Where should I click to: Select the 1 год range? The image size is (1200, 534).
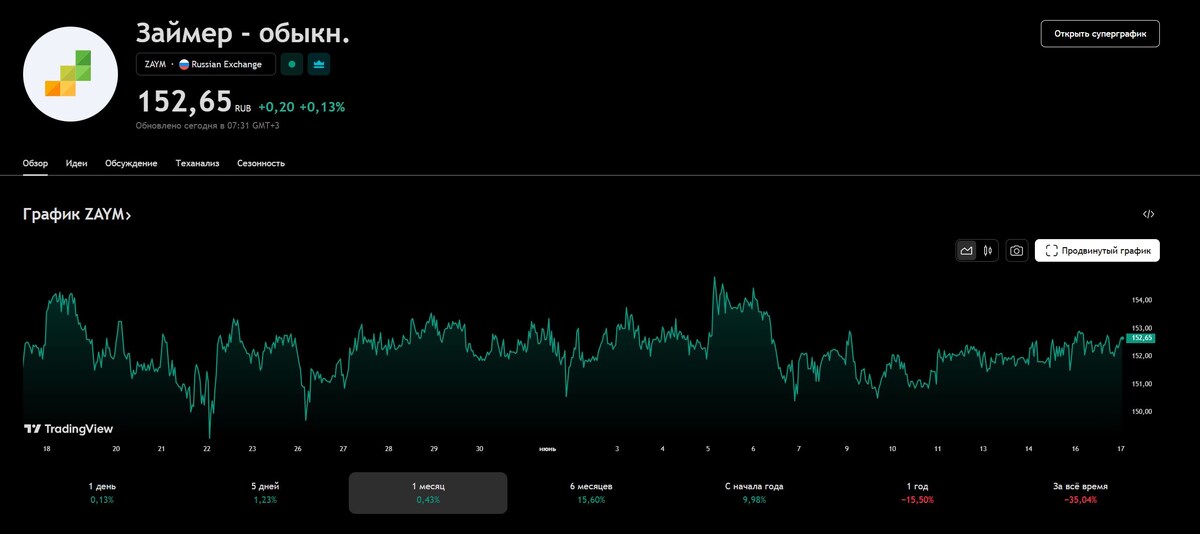pyautogui.click(x=917, y=492)
